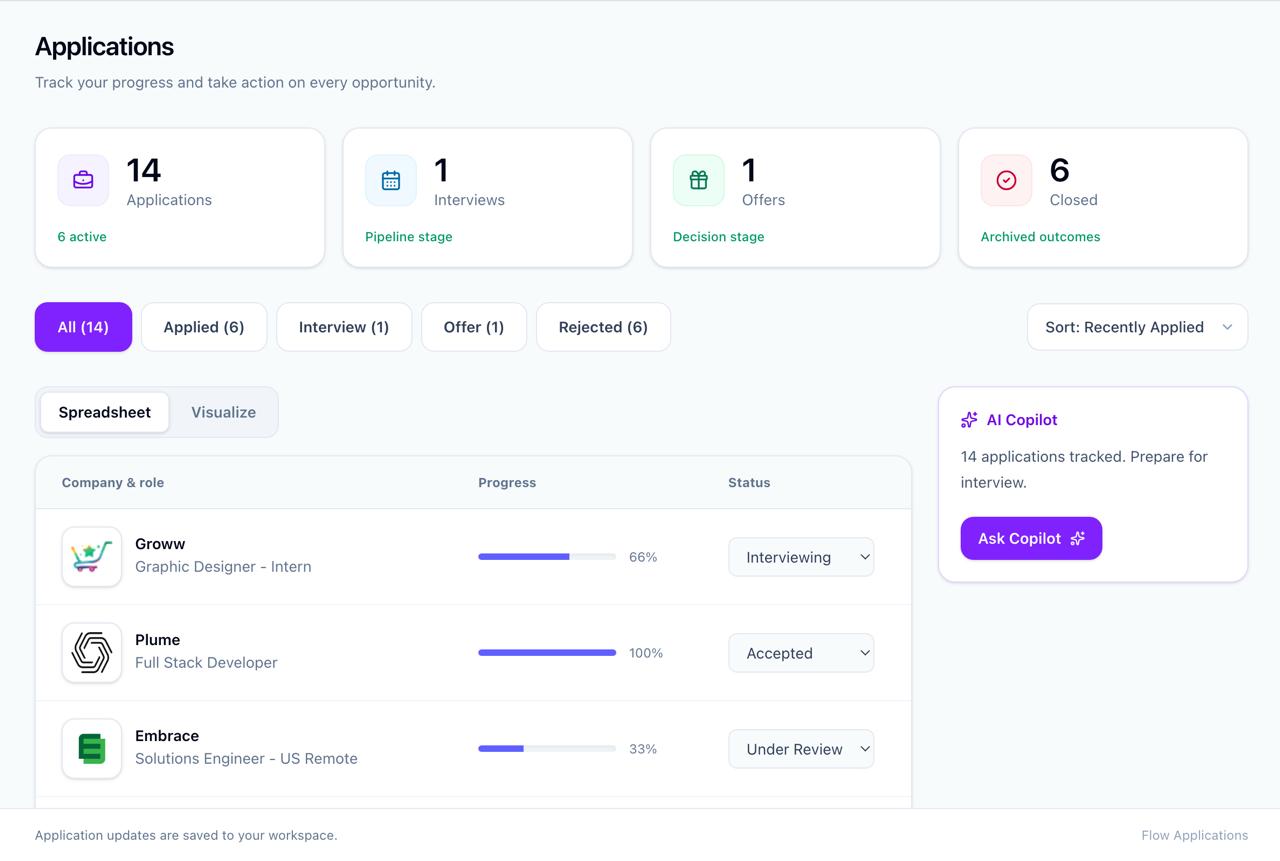The image size is (1280, 861).
Task: Click the Applications page title
Action: click(x=105, y=47)
